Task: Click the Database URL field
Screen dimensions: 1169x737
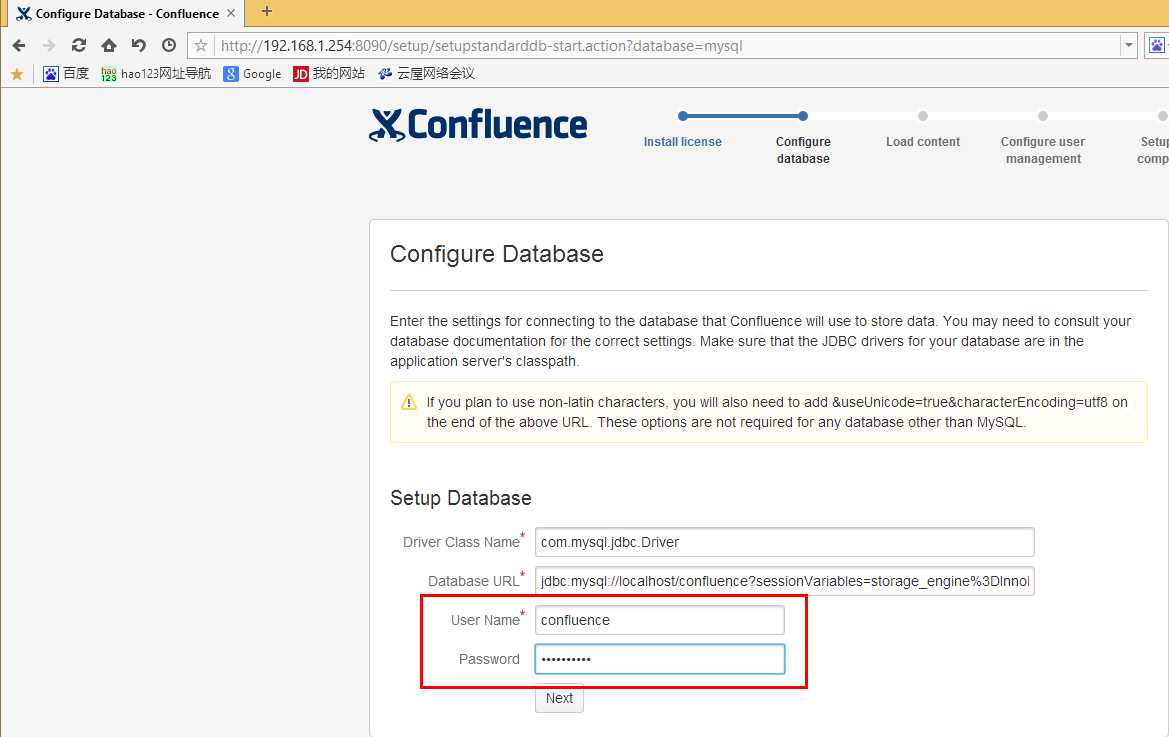Action: point(784,581)
